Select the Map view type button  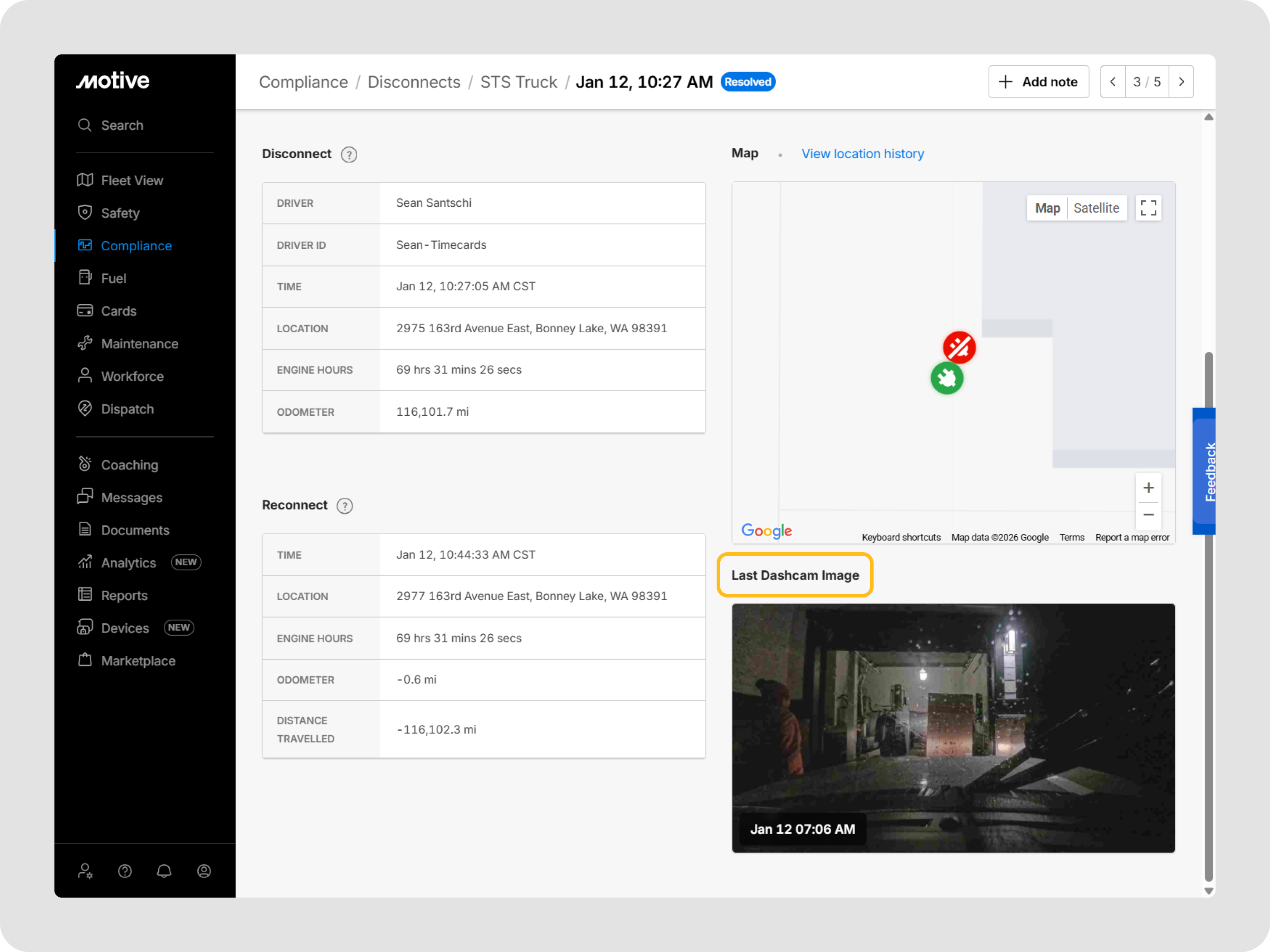pyautogui.click(x=1047, y=208)
